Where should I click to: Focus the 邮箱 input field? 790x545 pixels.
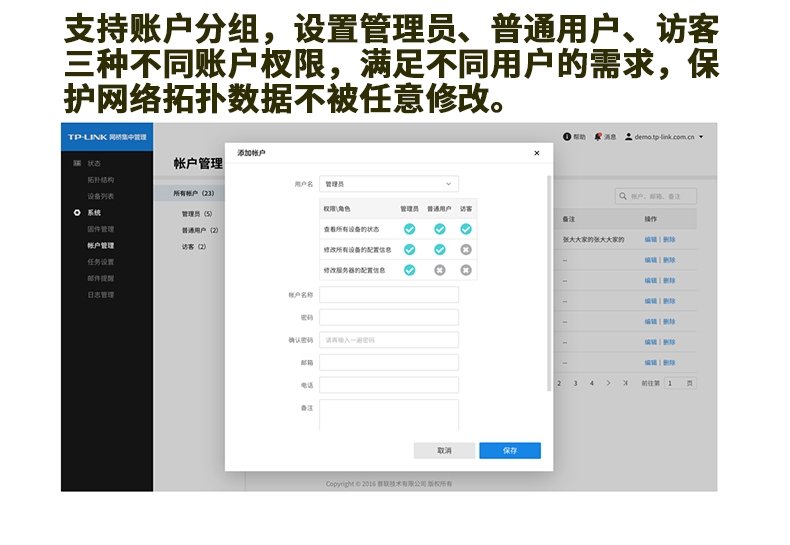point(389,363)
